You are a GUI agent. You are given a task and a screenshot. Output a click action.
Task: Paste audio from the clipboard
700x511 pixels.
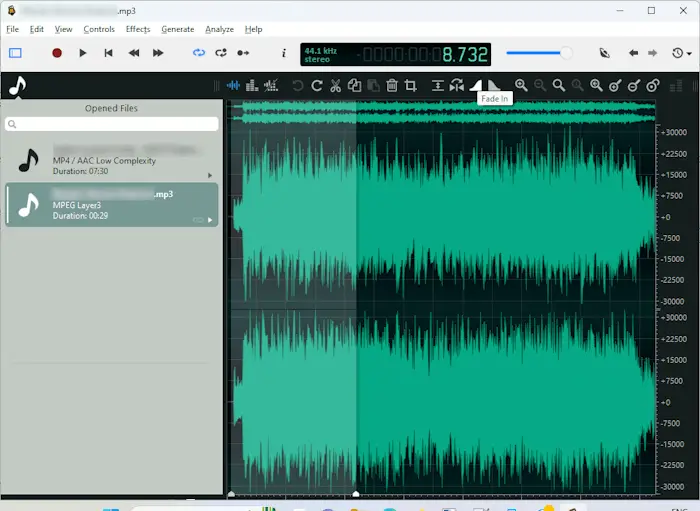point(373,85)
